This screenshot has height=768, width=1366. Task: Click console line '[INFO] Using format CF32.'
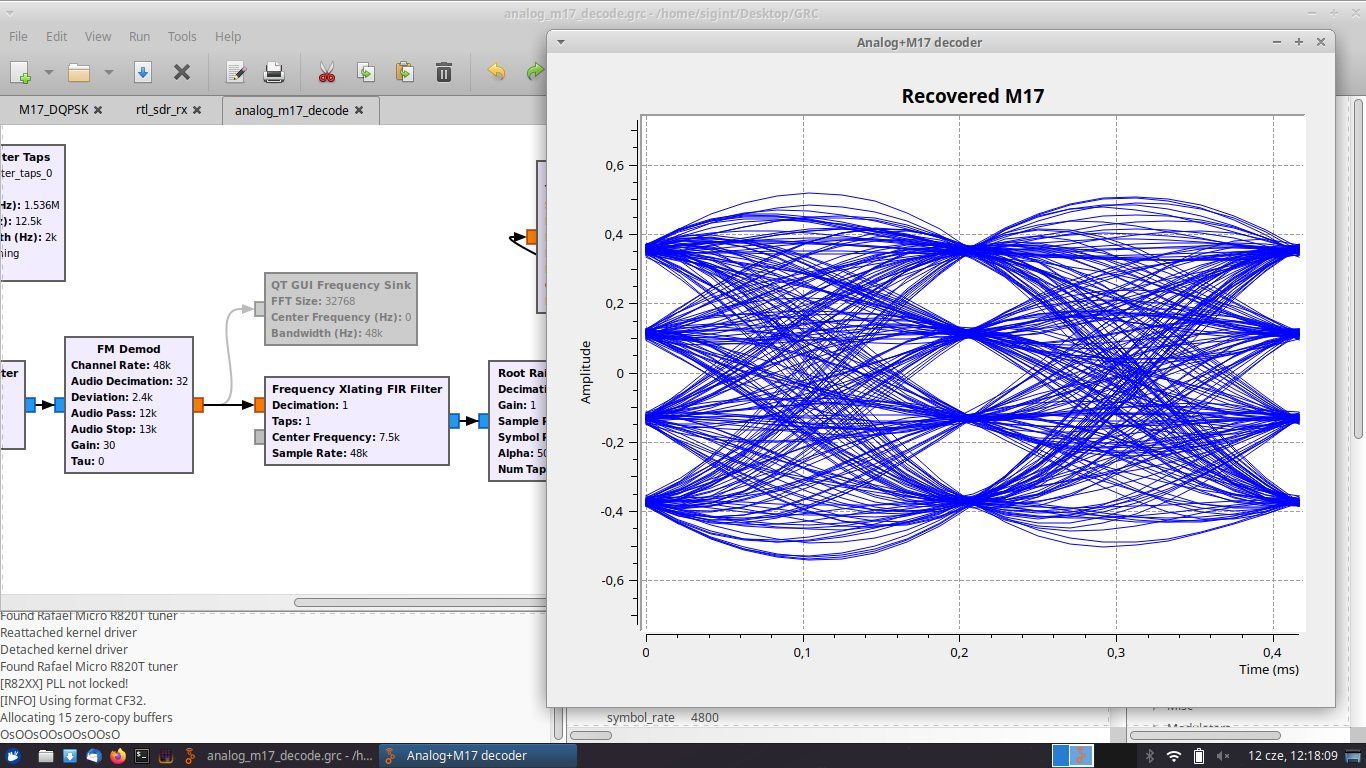click(73, 700)
